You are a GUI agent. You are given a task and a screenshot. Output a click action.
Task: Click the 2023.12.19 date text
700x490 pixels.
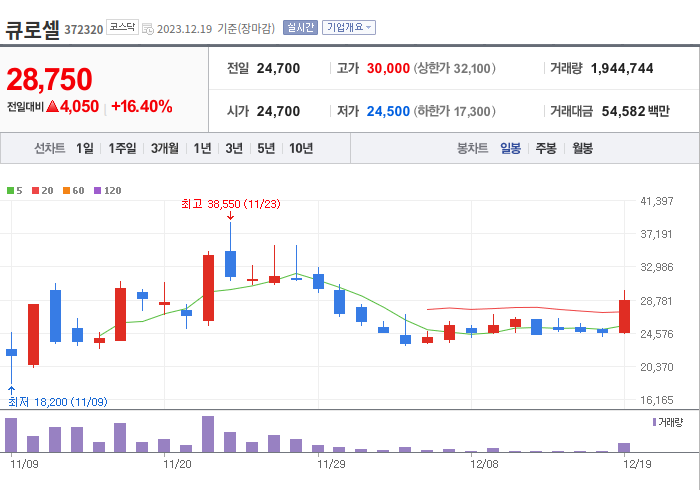184,29
